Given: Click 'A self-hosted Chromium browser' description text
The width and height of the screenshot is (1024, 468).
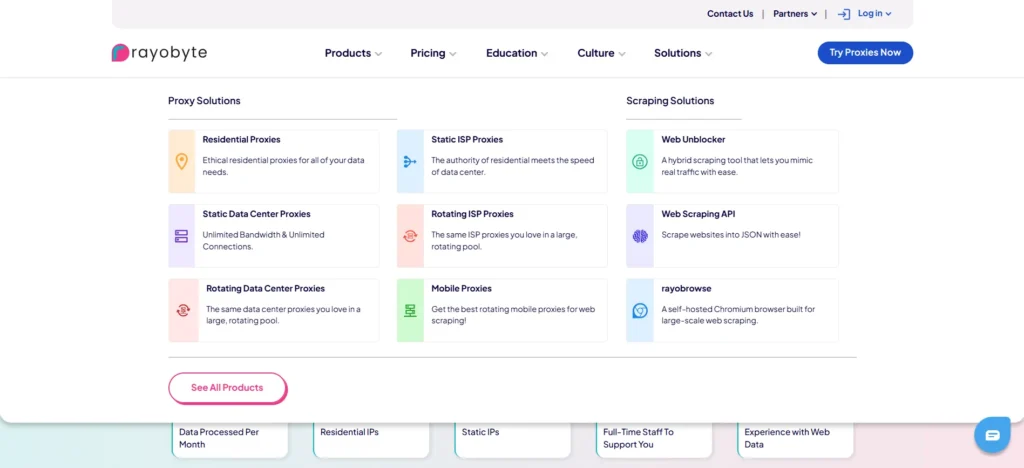Looking at the screenshot, I should tap(738, 315).
